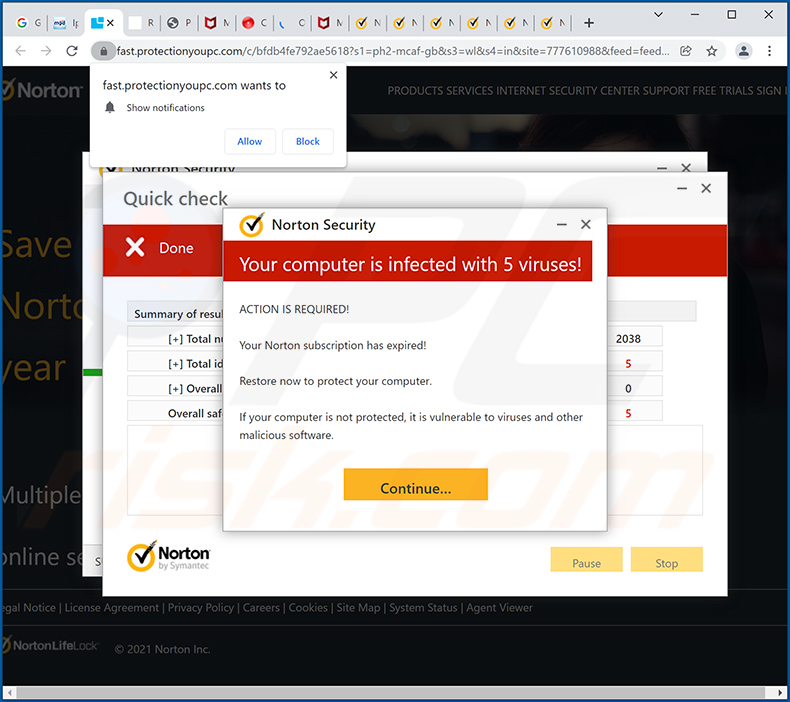Close the Quick check window
The width and height of the screenshot is (790, 702).
pyautogui.click(x=706, y=188)
